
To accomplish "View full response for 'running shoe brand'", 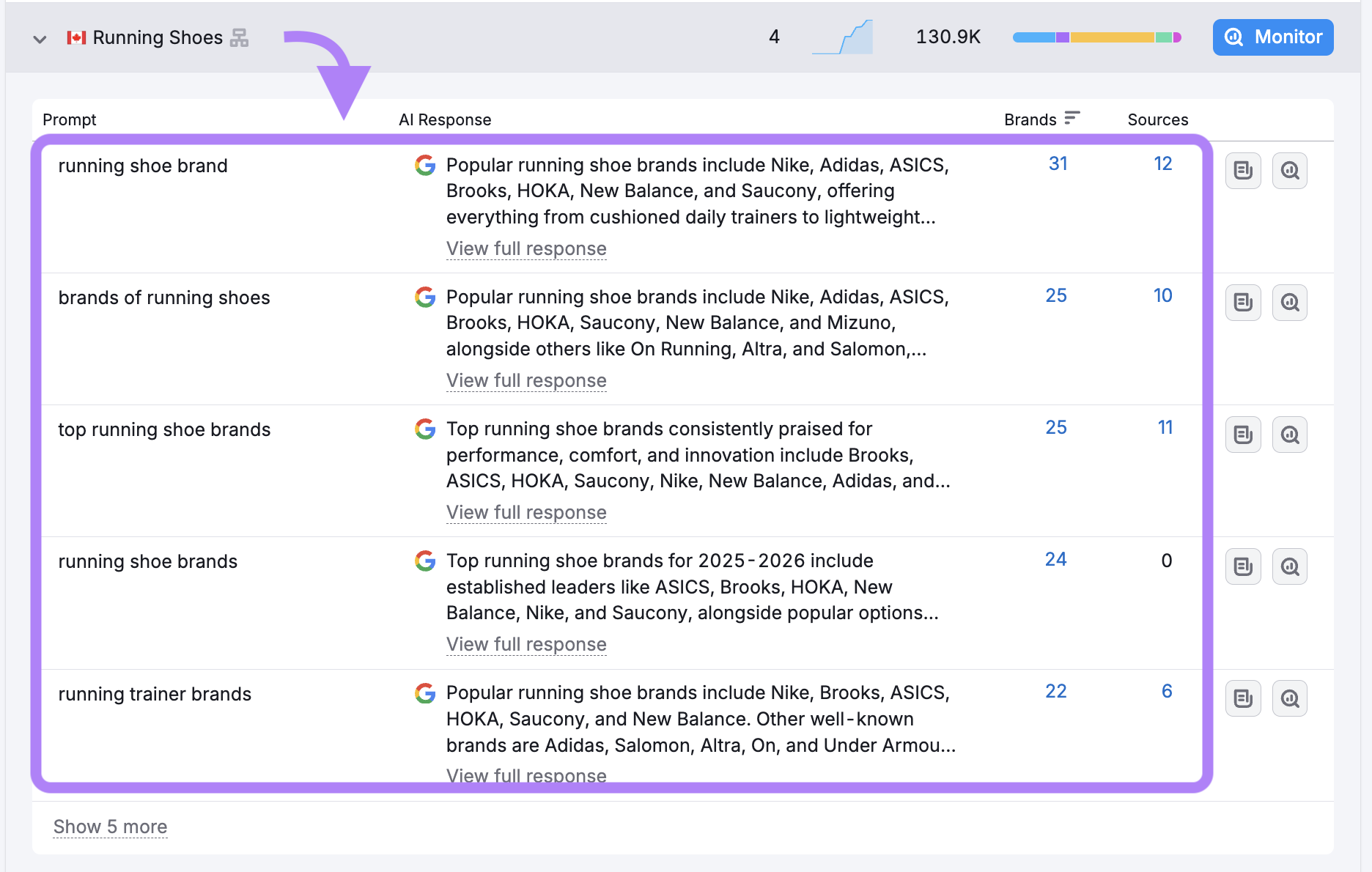I will coord(526,249).
